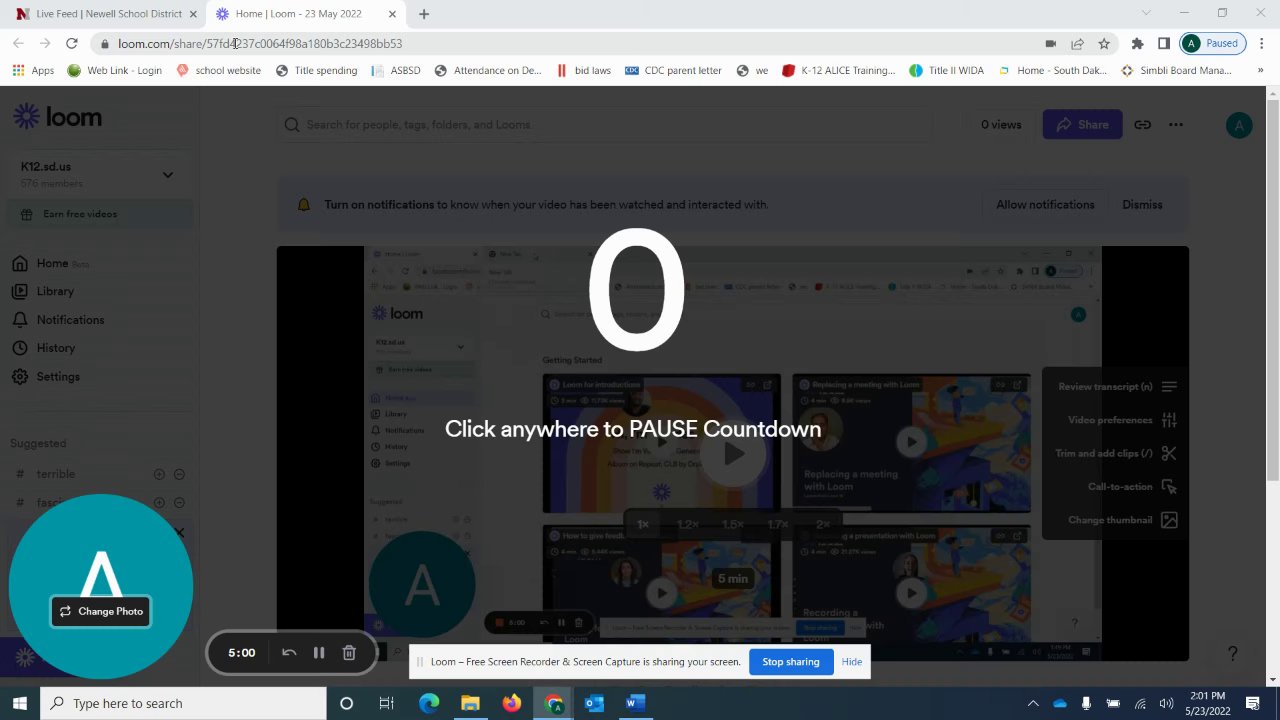
Task: Open Outlook from taskbar
Action: pos(594,703)
